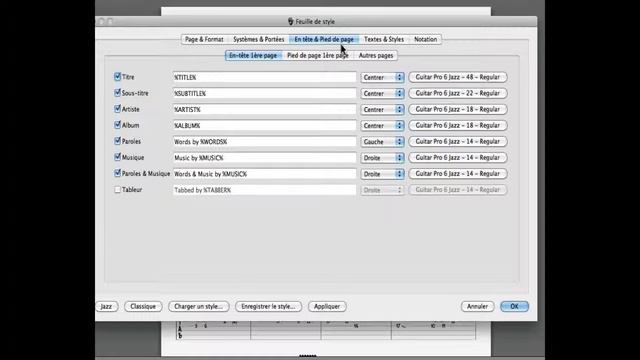Switch to Page & Format tab
The height and width of the screenshot is (360, 640).
(204, 39)
